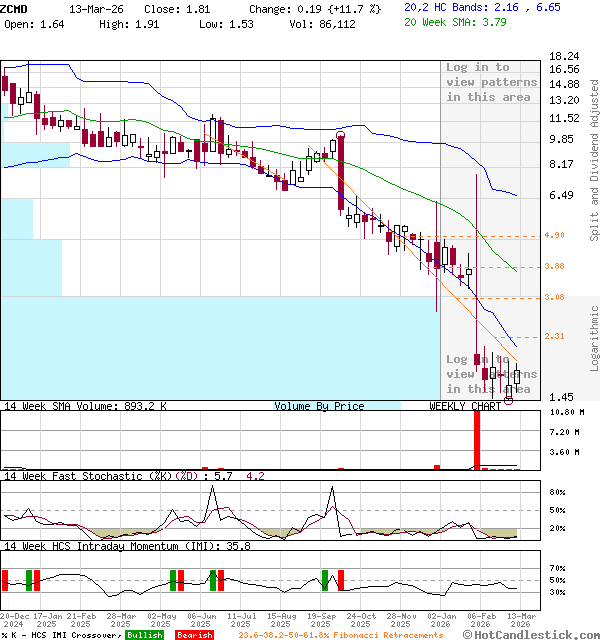Viewport: 600px width, 640px height.
Task: Click the tall red volume spike bar
Action: (x=477, y=438)
